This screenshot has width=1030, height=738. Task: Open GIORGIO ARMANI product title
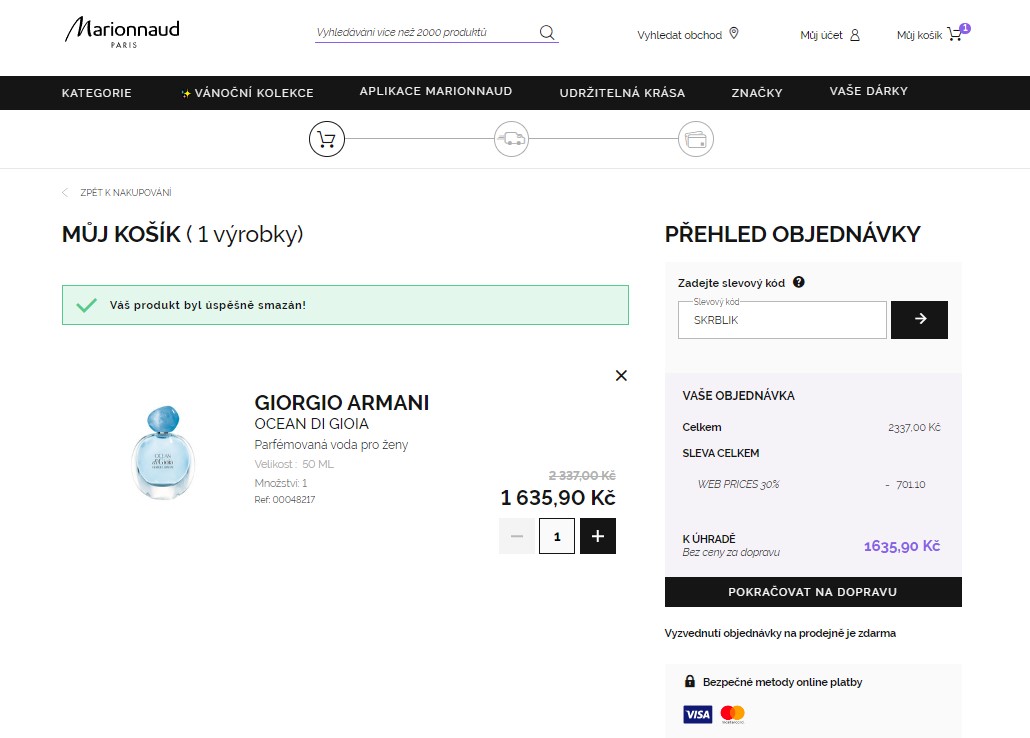[342, 402]
